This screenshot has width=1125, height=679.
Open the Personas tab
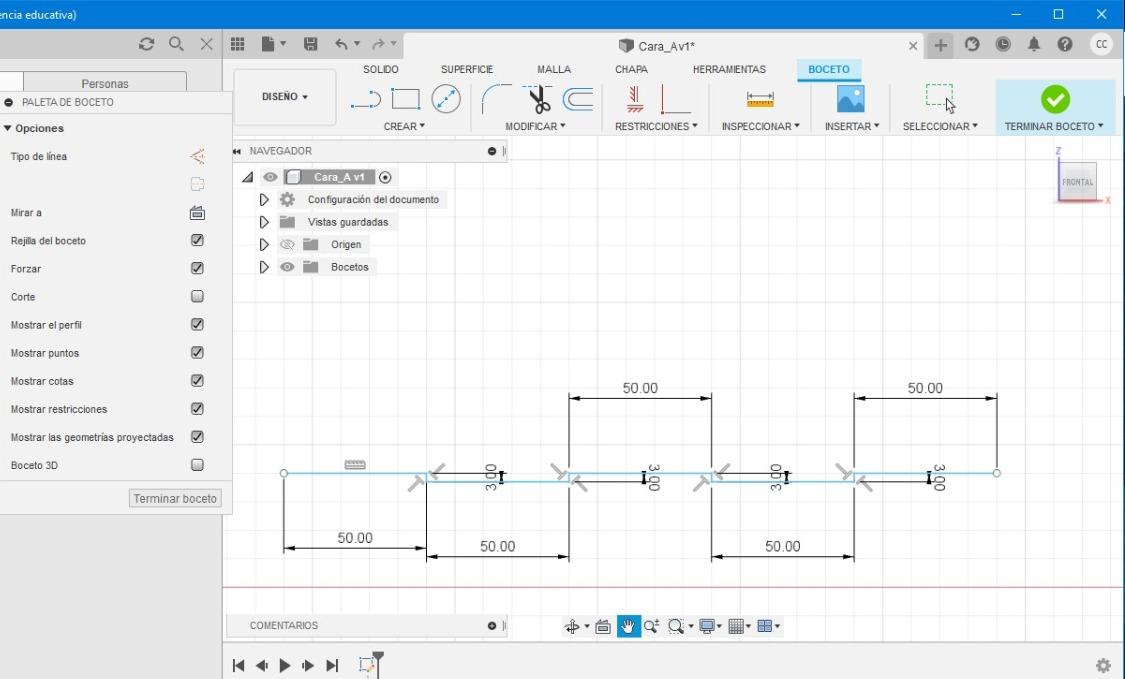pos(105,83)
